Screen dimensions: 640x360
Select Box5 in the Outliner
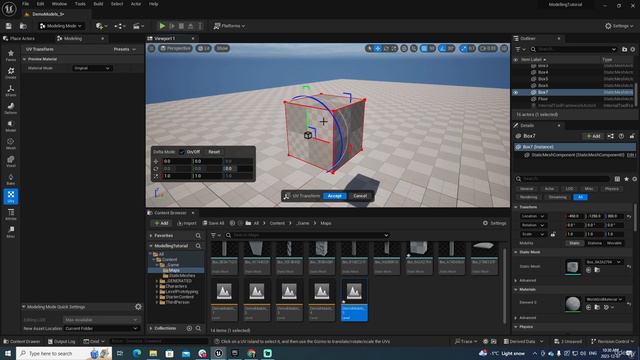pyautogui.click(x=543, y=79)
